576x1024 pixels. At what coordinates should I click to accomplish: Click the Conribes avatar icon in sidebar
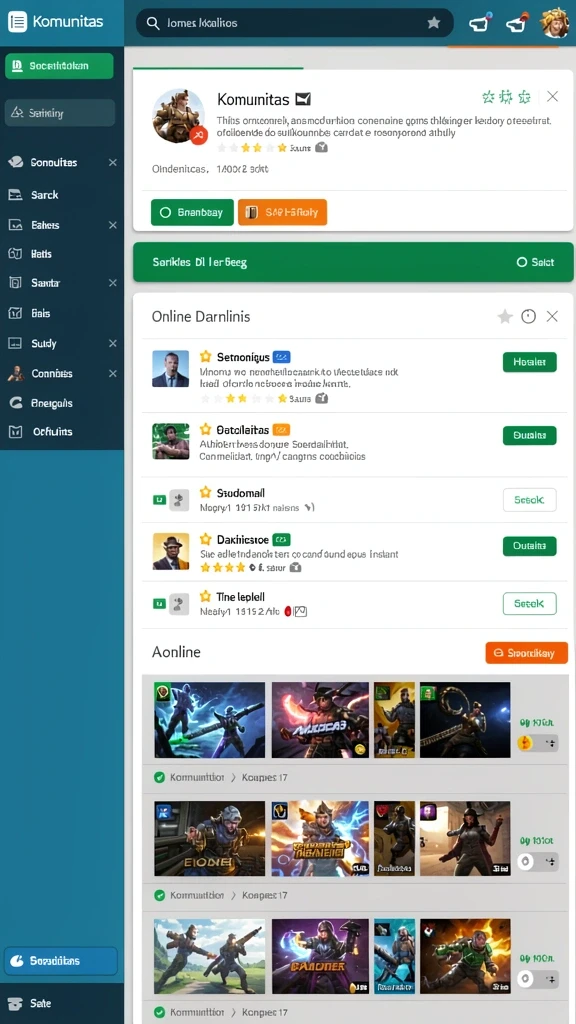(x=15, y=374)
